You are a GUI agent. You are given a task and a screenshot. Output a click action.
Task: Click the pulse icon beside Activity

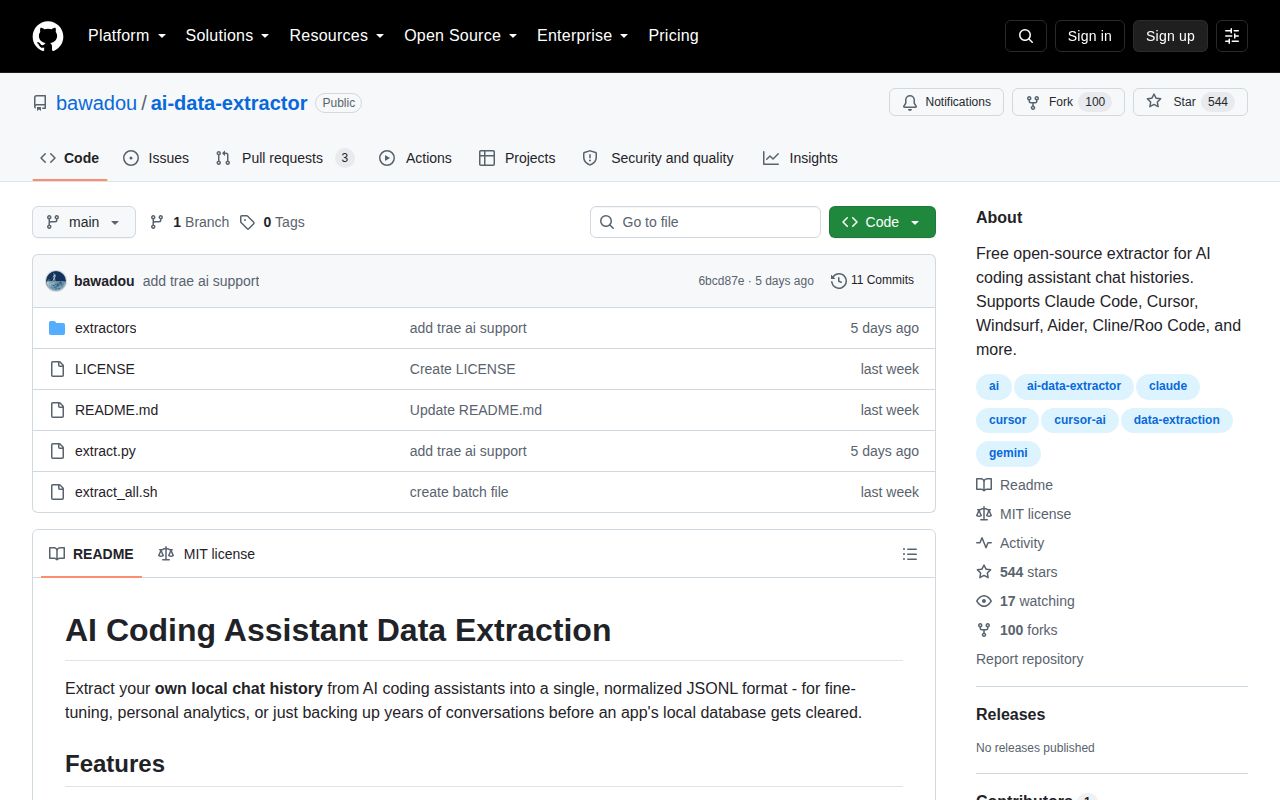[x=984, y=543]
